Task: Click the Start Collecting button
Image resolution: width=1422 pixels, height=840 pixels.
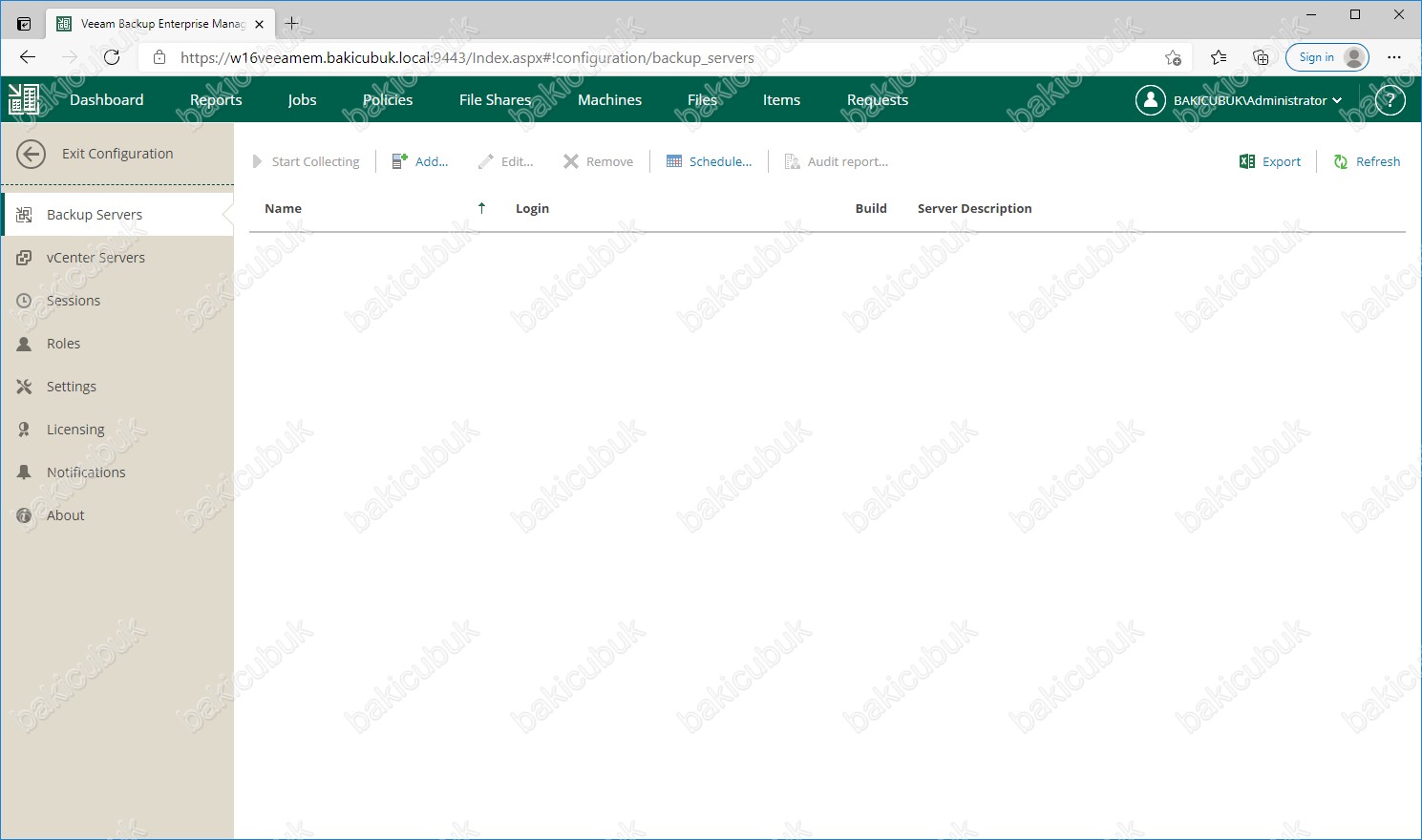Action: click(x=306, y=161)
